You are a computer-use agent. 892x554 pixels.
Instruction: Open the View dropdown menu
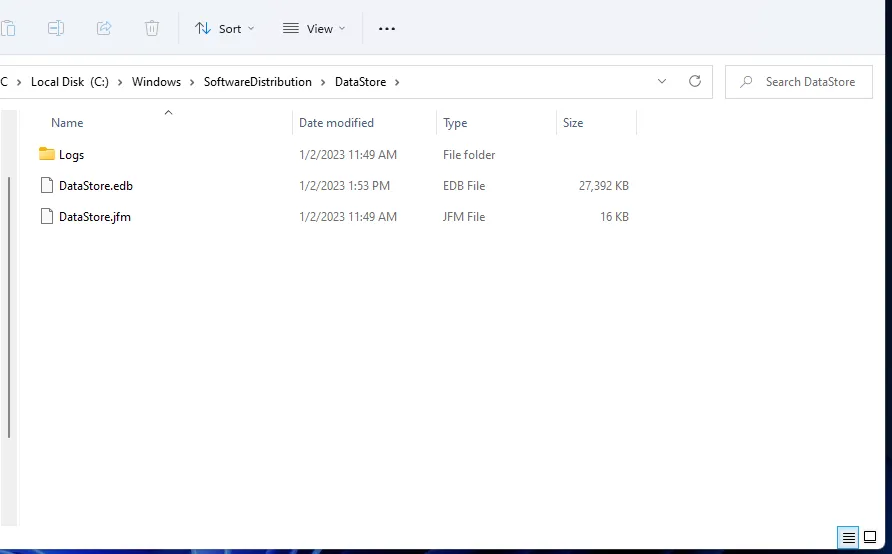coord(314,28)
